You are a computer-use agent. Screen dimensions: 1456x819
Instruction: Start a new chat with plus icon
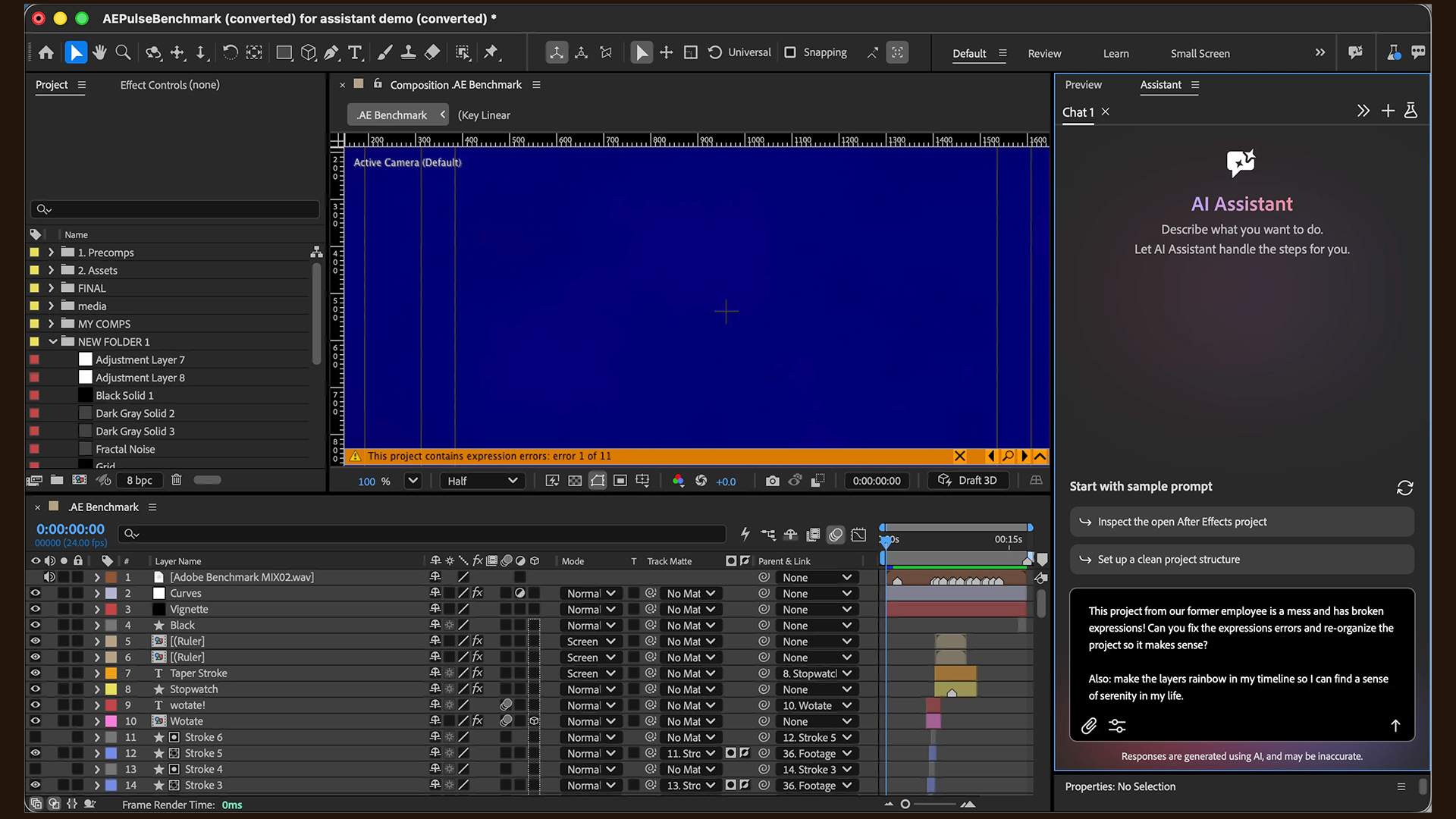point(1388,111)
